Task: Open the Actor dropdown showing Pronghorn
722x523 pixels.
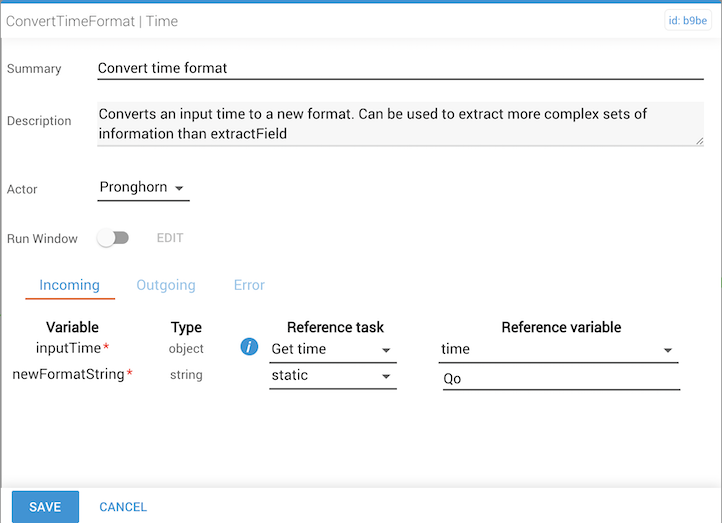Action: click(x=143, y=188)
